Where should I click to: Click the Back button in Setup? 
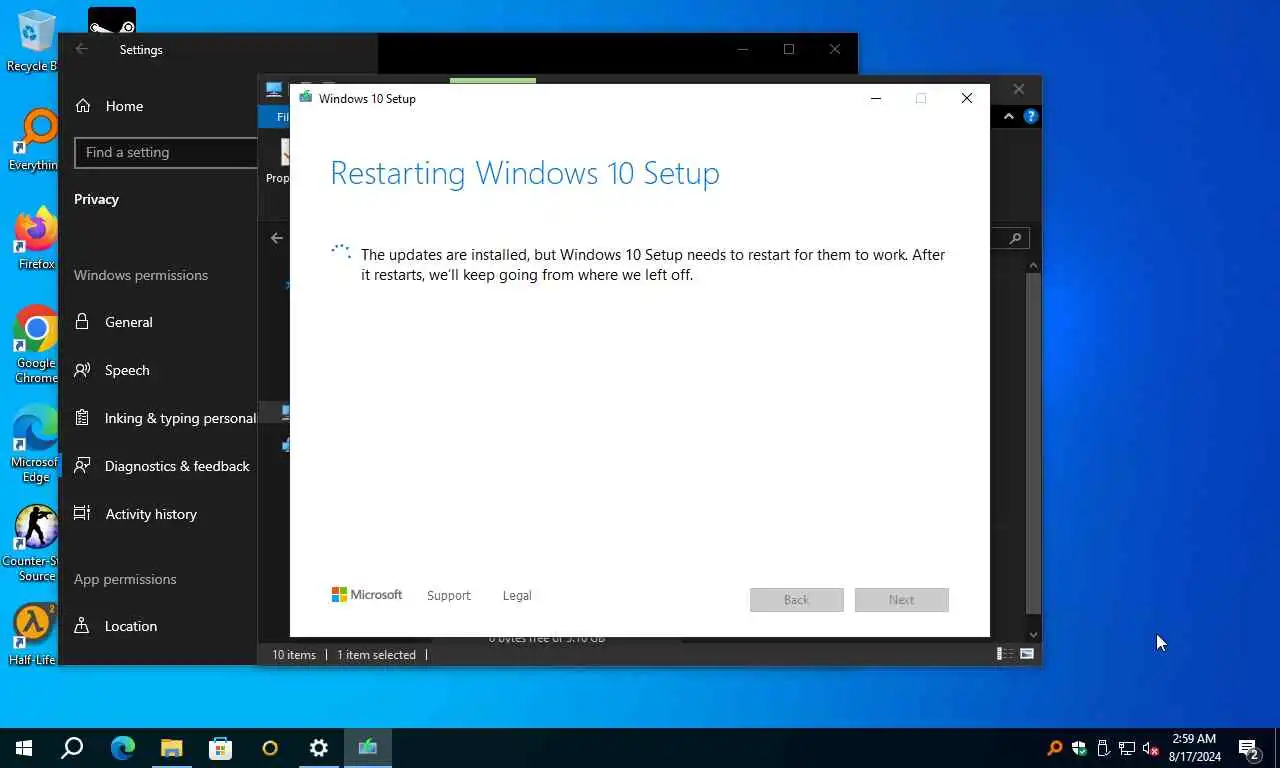[x=797, y=600]
